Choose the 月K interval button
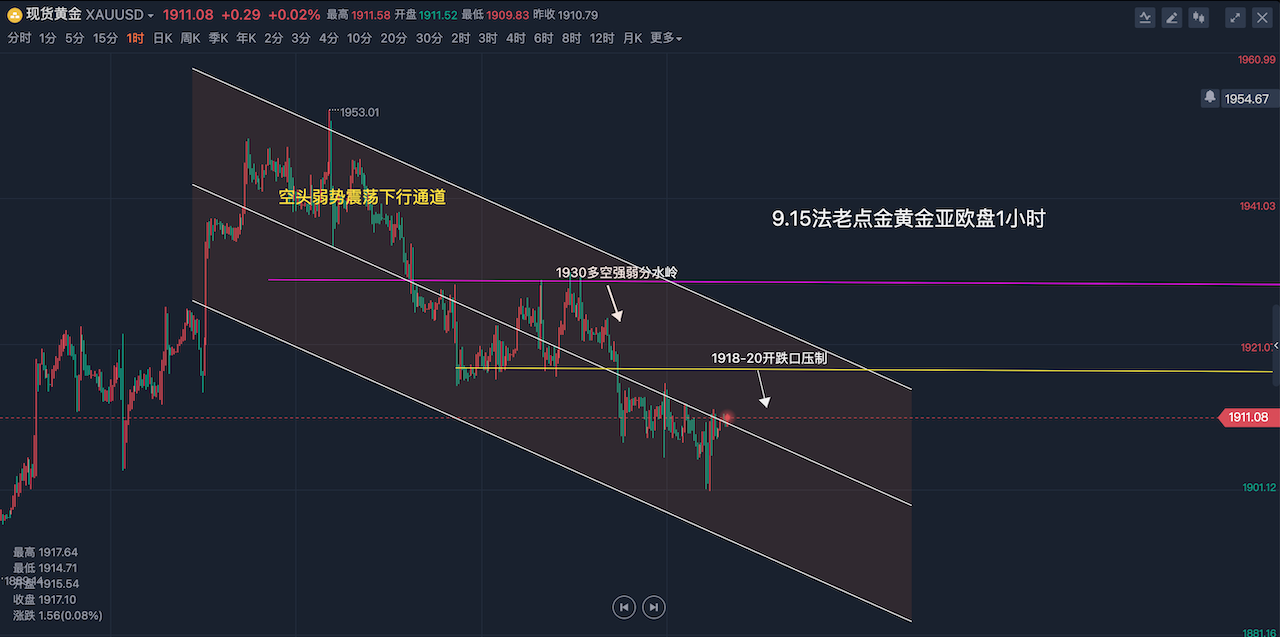The height and width of the screenshot is (637, 1280). [632, 38]
